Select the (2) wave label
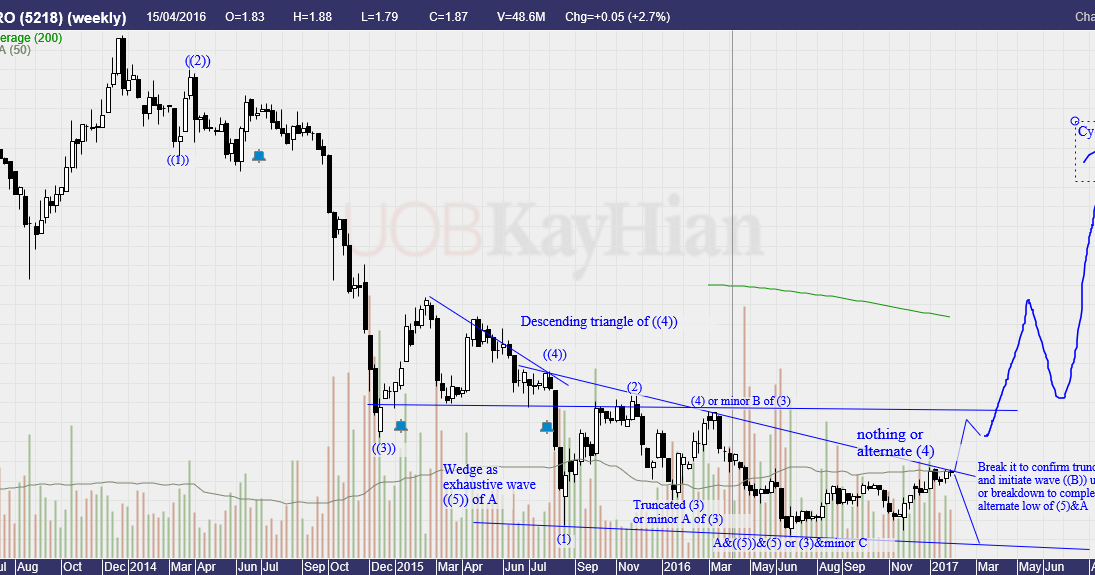Screen dimensions: 1095x575 [633, 388]
